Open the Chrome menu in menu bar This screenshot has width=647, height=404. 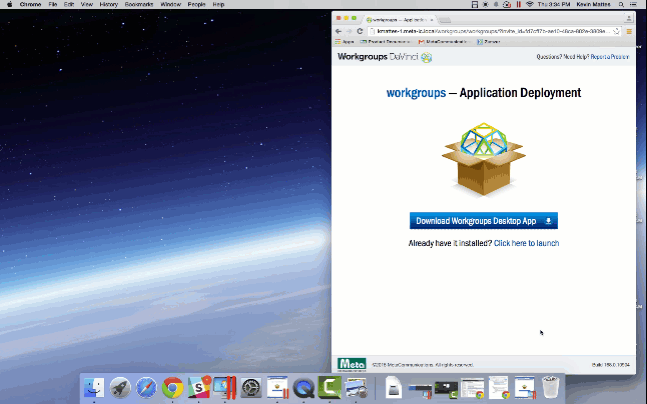pyautogui.click(x=30, y=4)
